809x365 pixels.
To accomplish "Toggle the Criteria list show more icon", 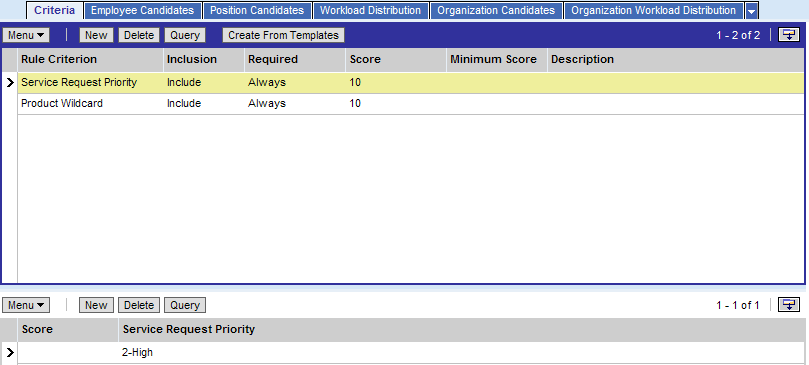I will (788, 35).
